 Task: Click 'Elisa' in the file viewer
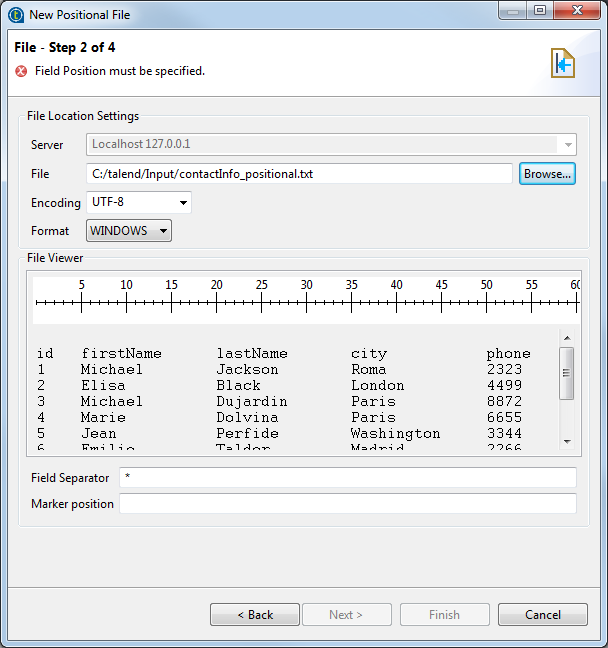coord(103,386)
